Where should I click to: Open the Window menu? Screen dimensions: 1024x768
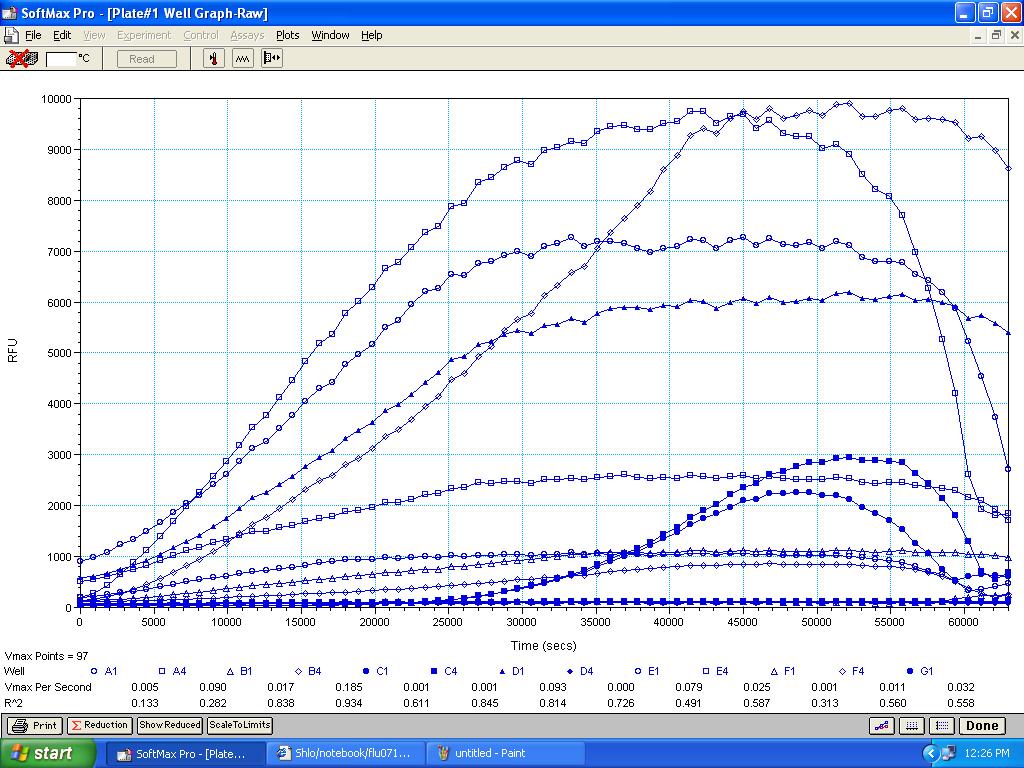pyautogui.click(x=330, y=35)
